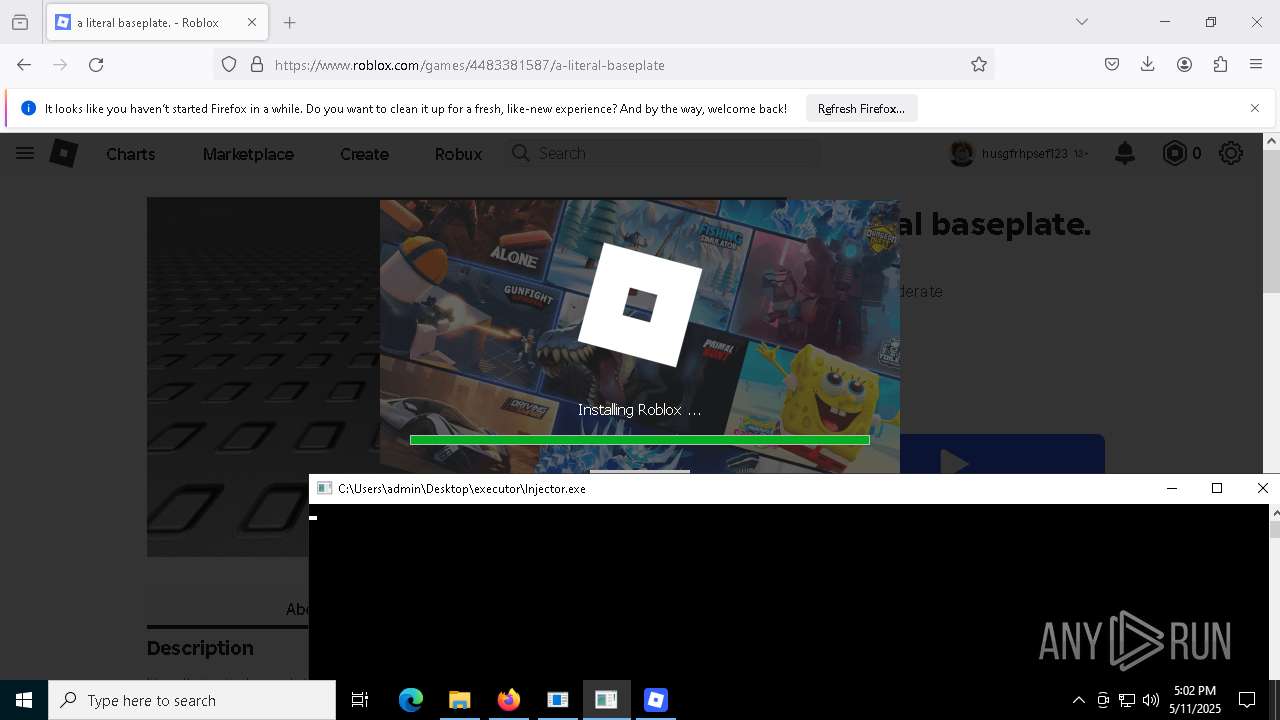
Task: Go to Roblox home via logo
Action: [64, 153]
